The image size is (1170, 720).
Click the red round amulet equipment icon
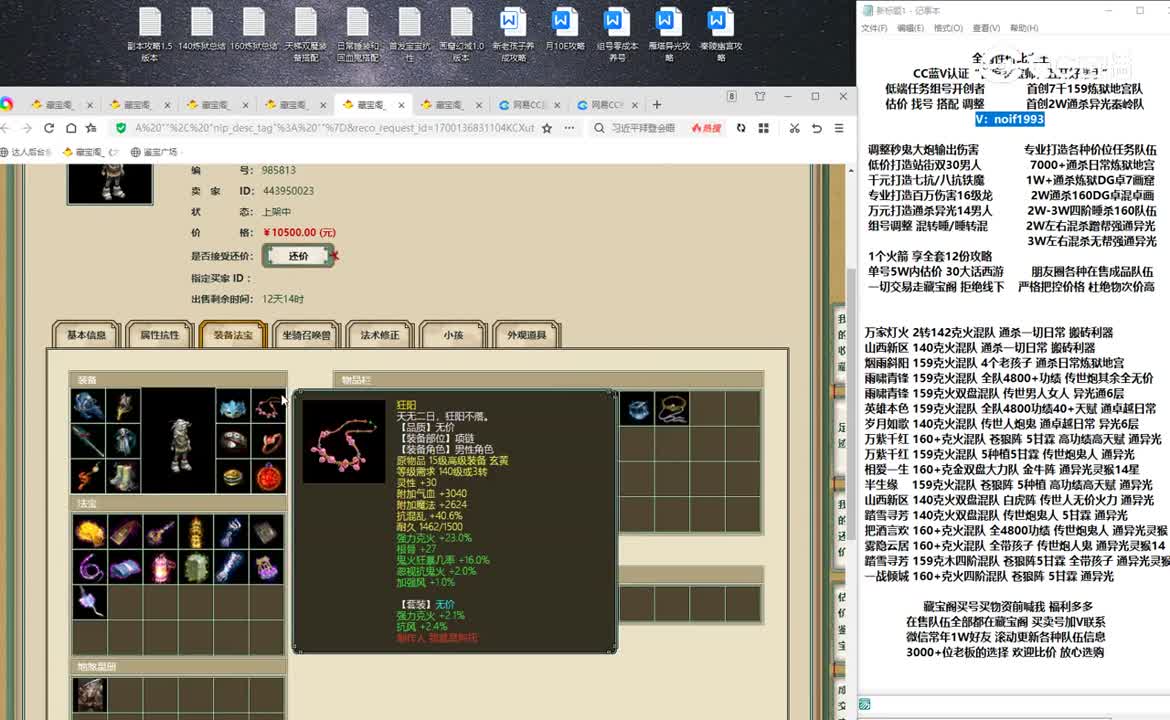click(269, 476)
